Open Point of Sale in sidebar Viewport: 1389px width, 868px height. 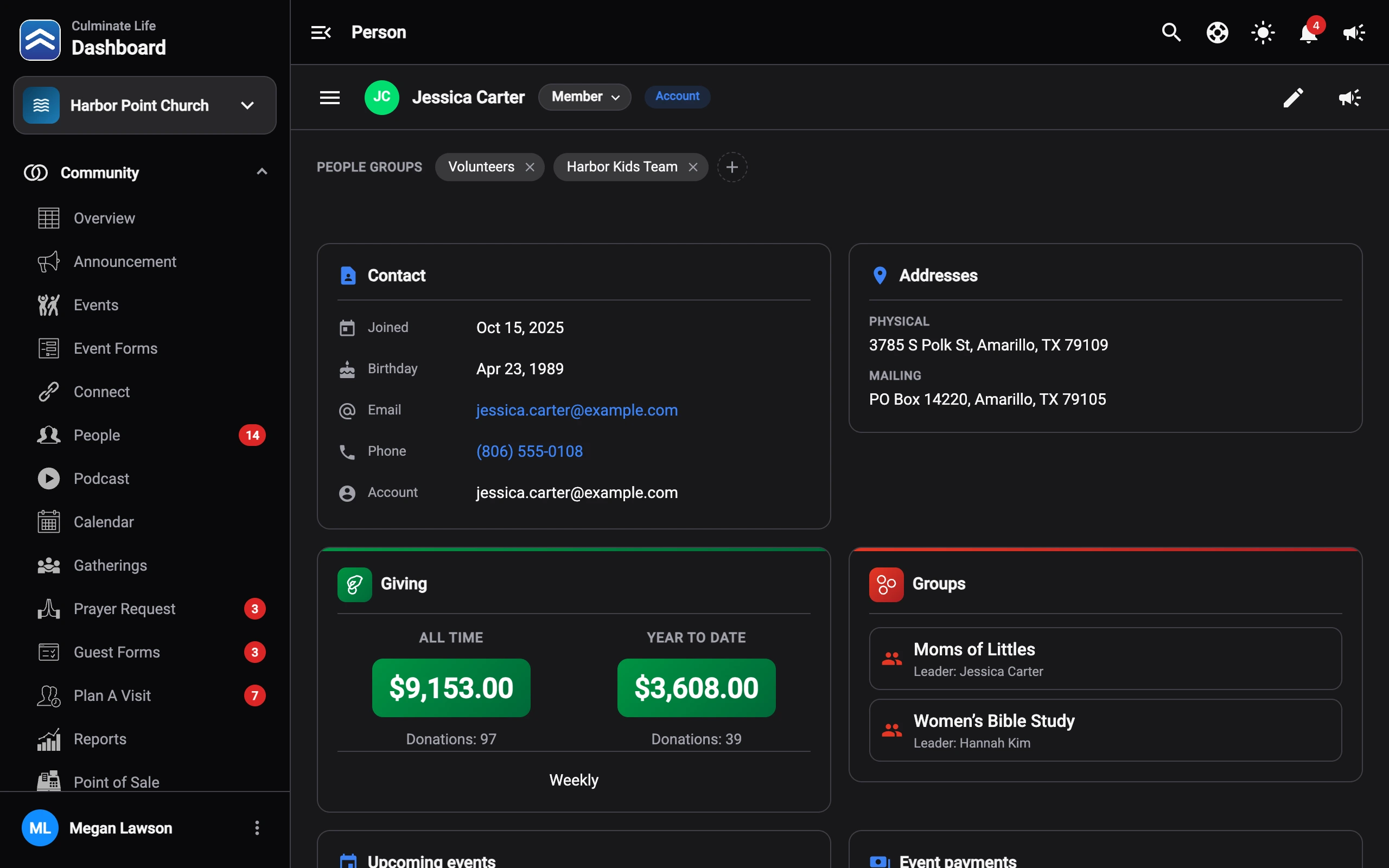145,781
